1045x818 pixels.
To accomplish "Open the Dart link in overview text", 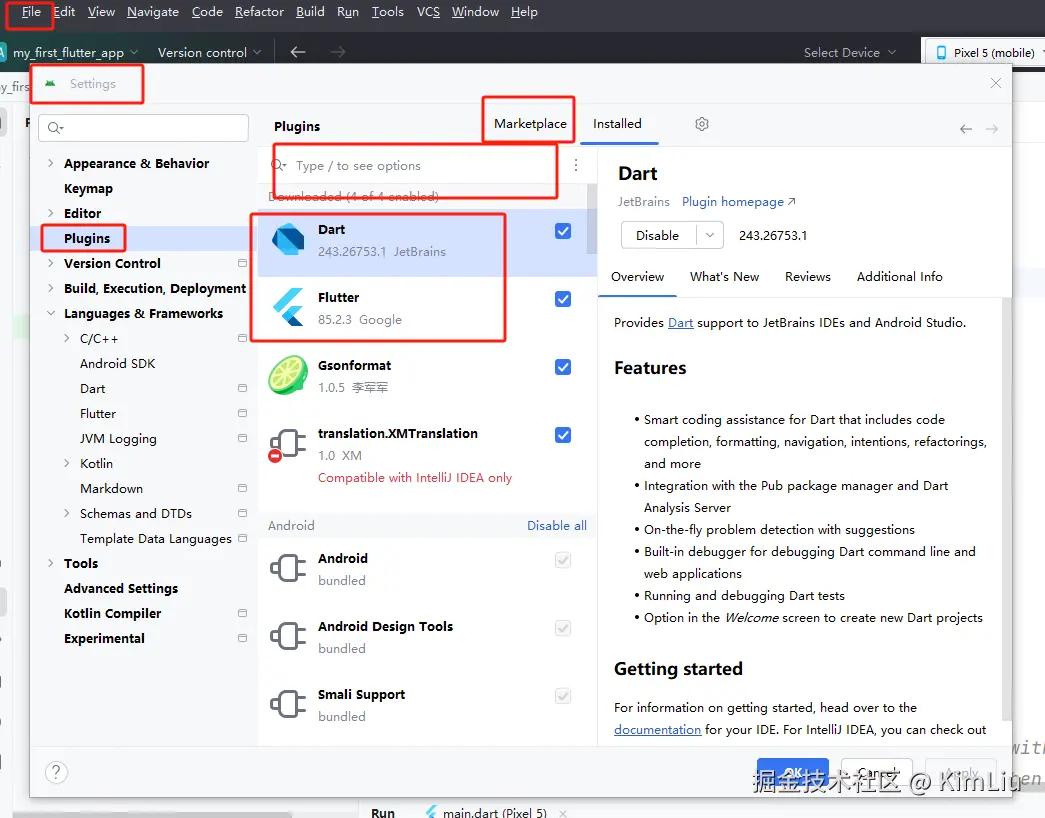I will 680,323.
